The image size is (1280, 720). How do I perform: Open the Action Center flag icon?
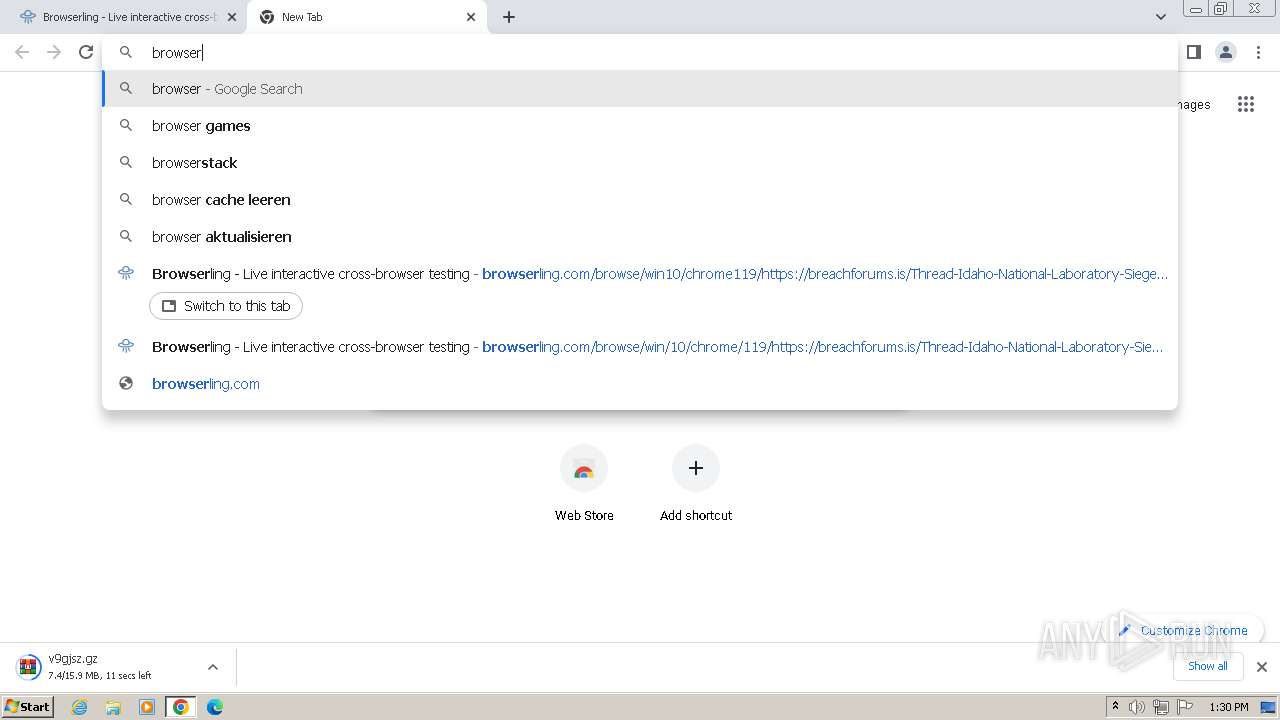tap(1185, 707)
